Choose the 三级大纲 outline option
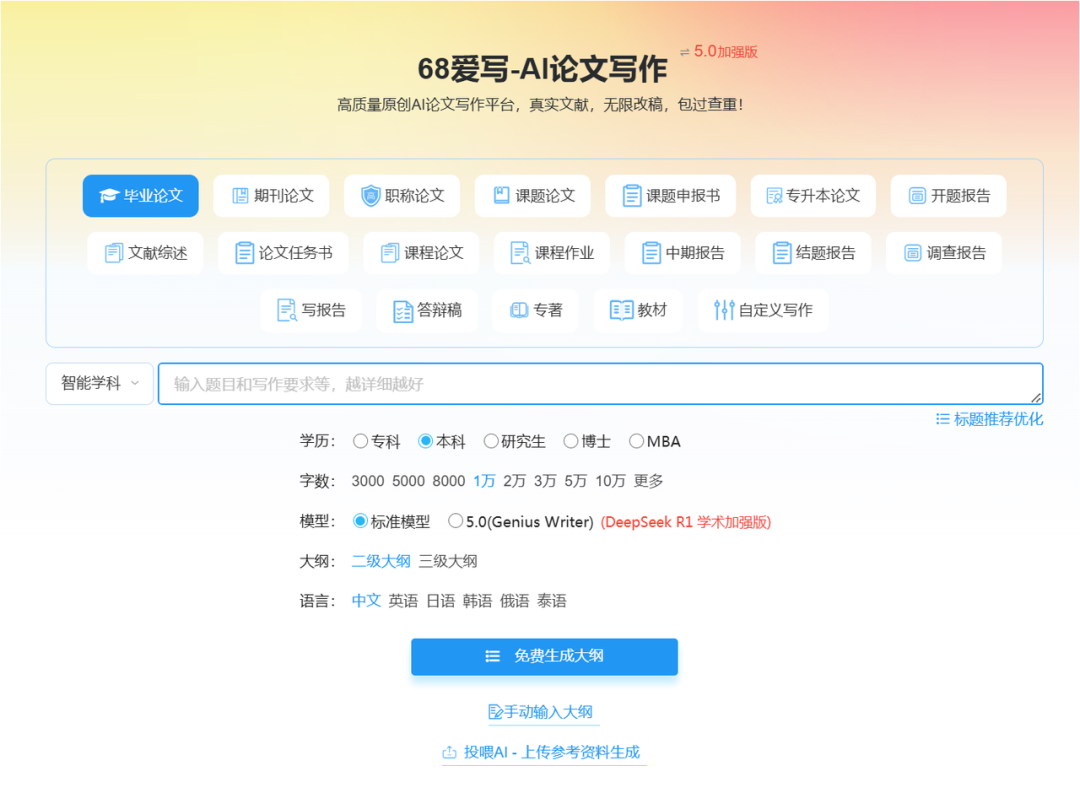This screenshot has width=1080, height=793. point(448,562)
